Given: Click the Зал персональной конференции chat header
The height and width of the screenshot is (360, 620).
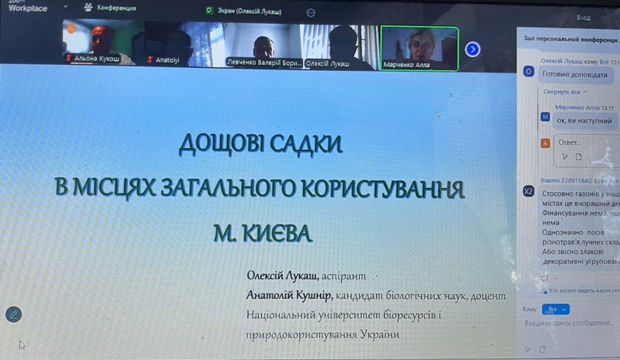Looking at the screenshot, I should [x=571, y=39].
